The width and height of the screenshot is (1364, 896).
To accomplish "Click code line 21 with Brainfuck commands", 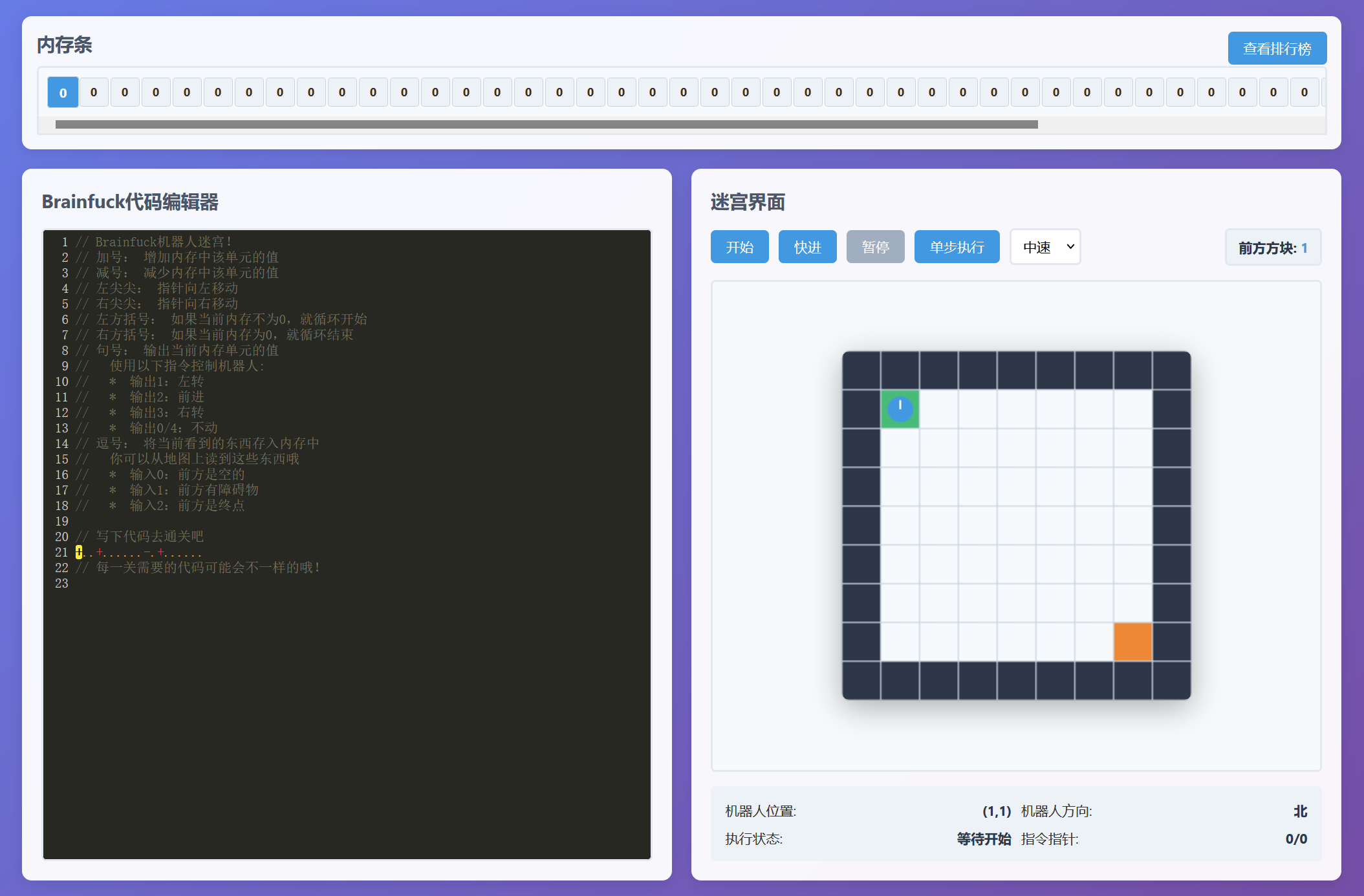I will [139, 553].
